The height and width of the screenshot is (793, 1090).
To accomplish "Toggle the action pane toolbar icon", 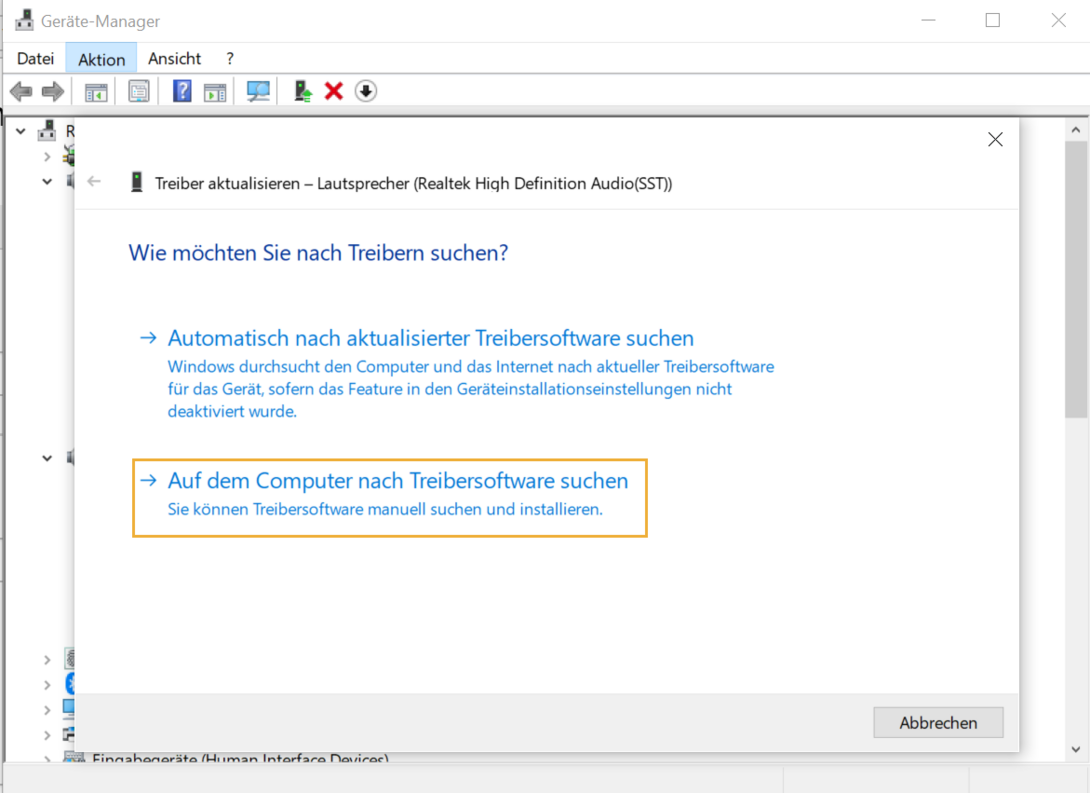I will tap(215, 92).
